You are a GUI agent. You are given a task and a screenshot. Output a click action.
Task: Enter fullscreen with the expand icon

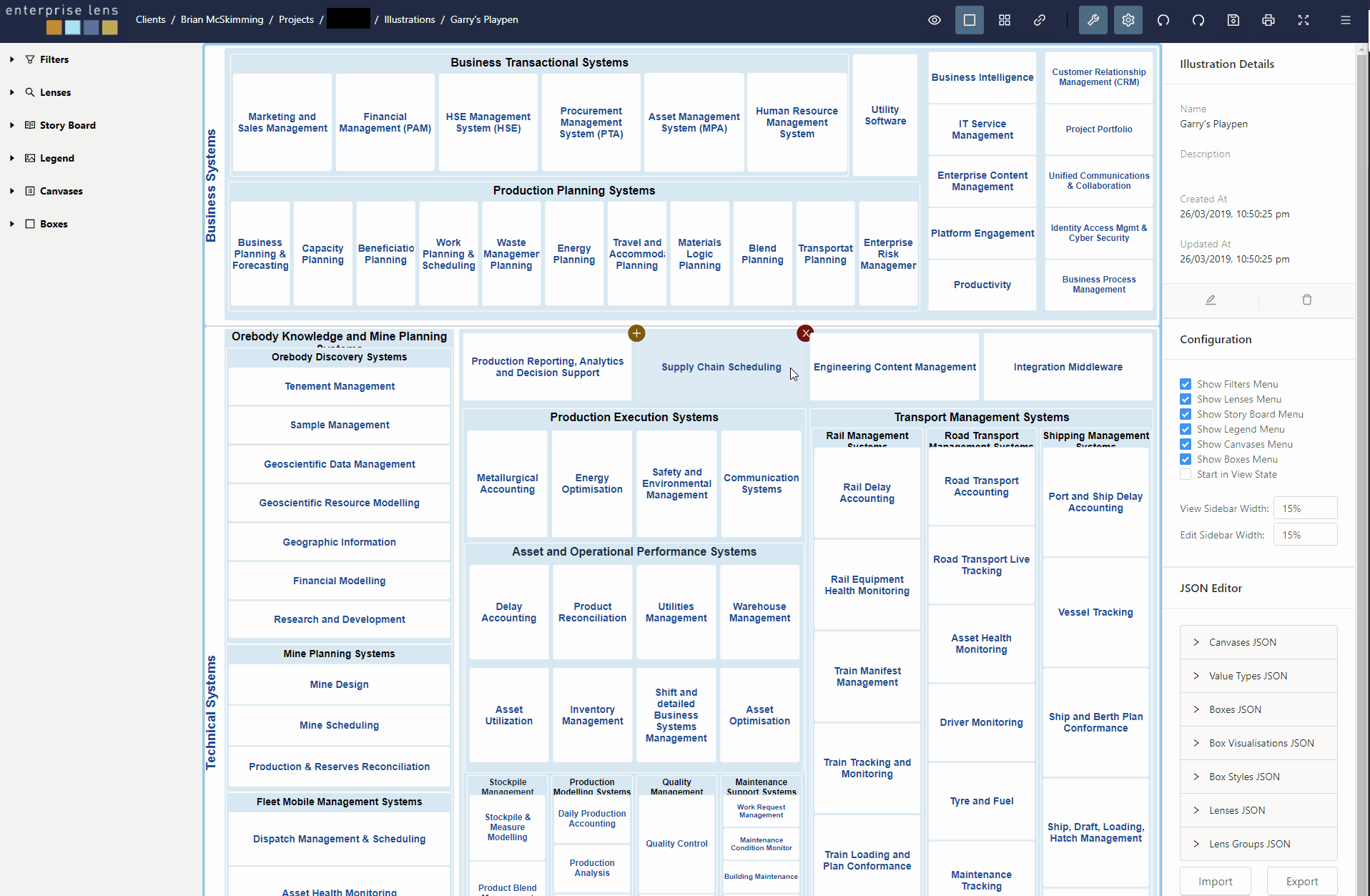1304,20
